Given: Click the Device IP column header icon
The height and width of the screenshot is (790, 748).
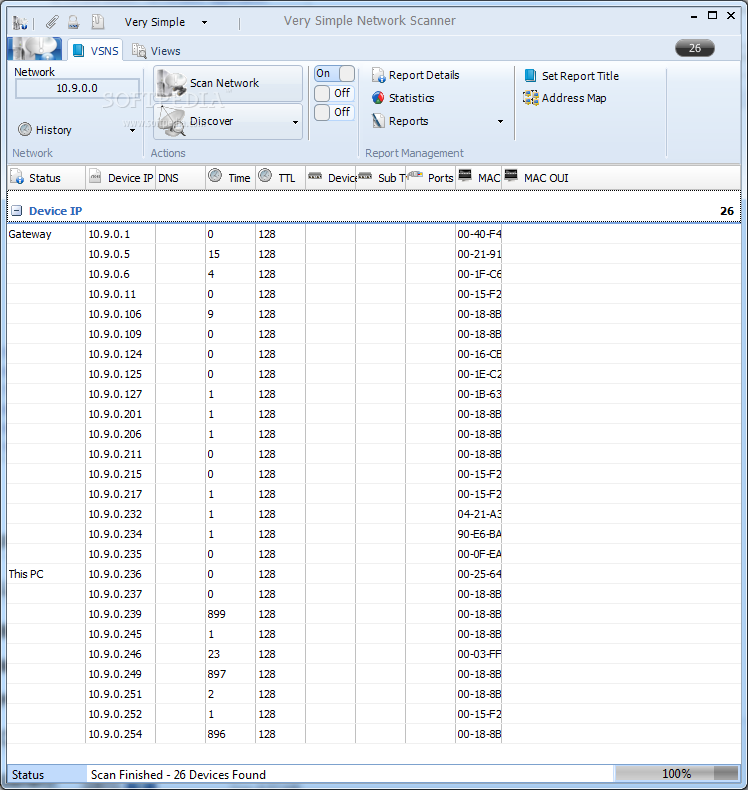Looking at the screenshot, I should coord(95,176).
